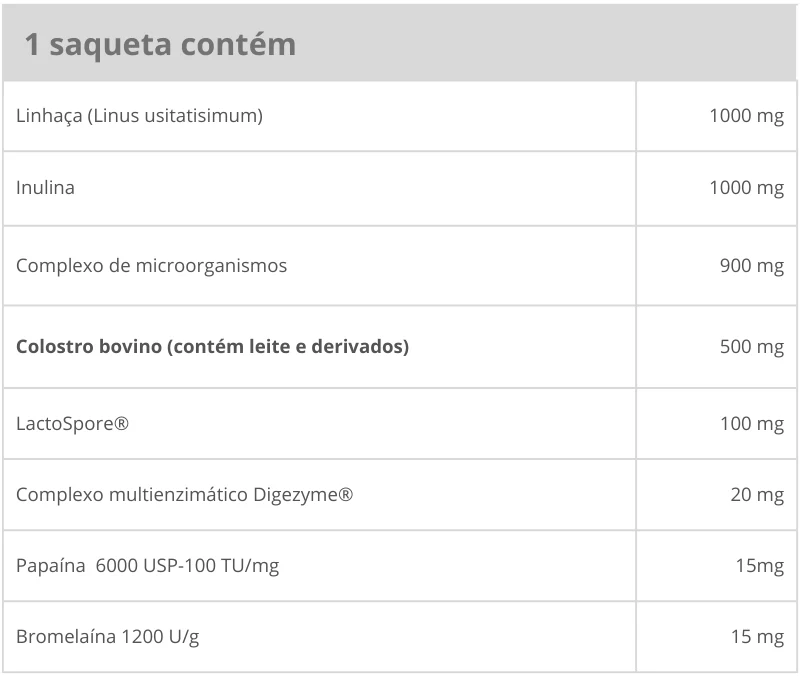The height and width of the screenshot is (679, 800).
Task: Select the bold Colostro bovino label
Action: (x=213, y=347)
